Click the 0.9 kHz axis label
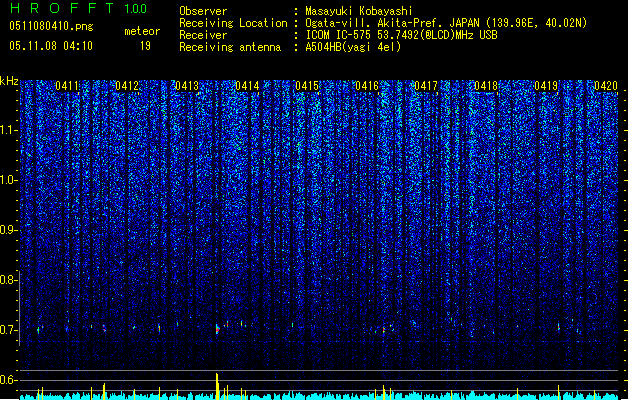Screen dimensions: 629x400 pyautogui.click(x=9, y=230)
